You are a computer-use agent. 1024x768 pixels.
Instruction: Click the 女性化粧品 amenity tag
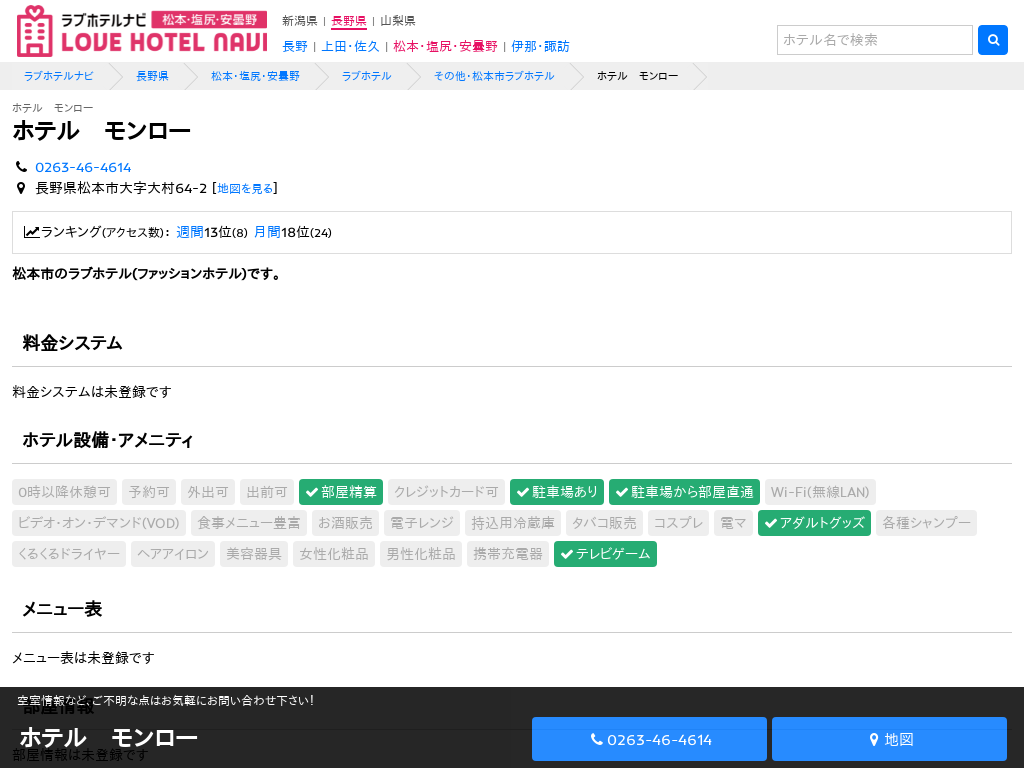tap(334, 554)
